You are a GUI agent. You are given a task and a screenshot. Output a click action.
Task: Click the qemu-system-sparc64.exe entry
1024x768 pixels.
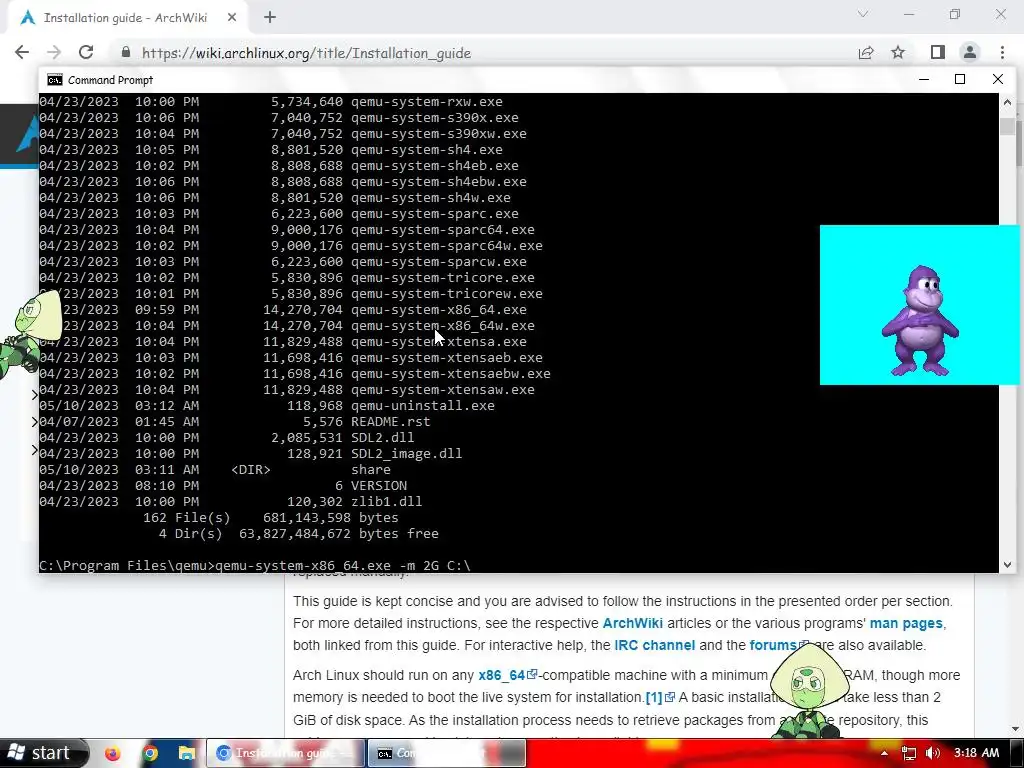443,230
